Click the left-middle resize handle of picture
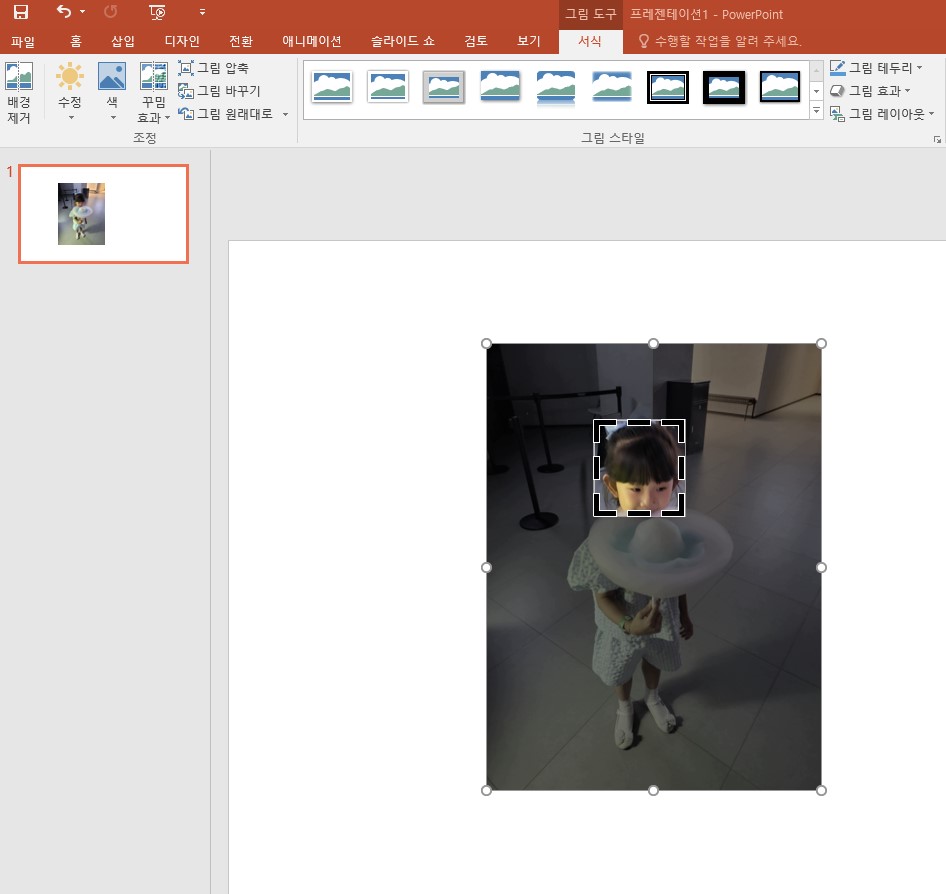The width and height of the screenshot is (946, 894). (x=486, y=567)
